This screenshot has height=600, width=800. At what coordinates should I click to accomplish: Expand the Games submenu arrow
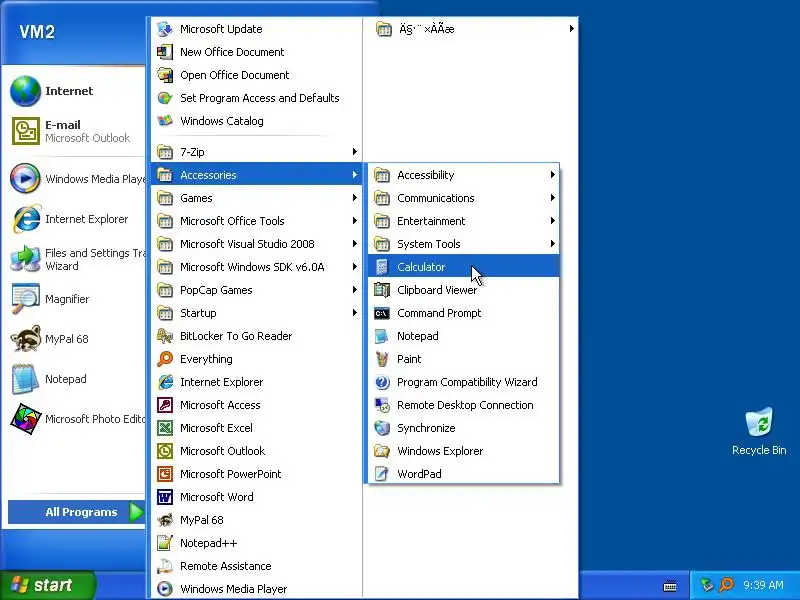click(355, 197)
